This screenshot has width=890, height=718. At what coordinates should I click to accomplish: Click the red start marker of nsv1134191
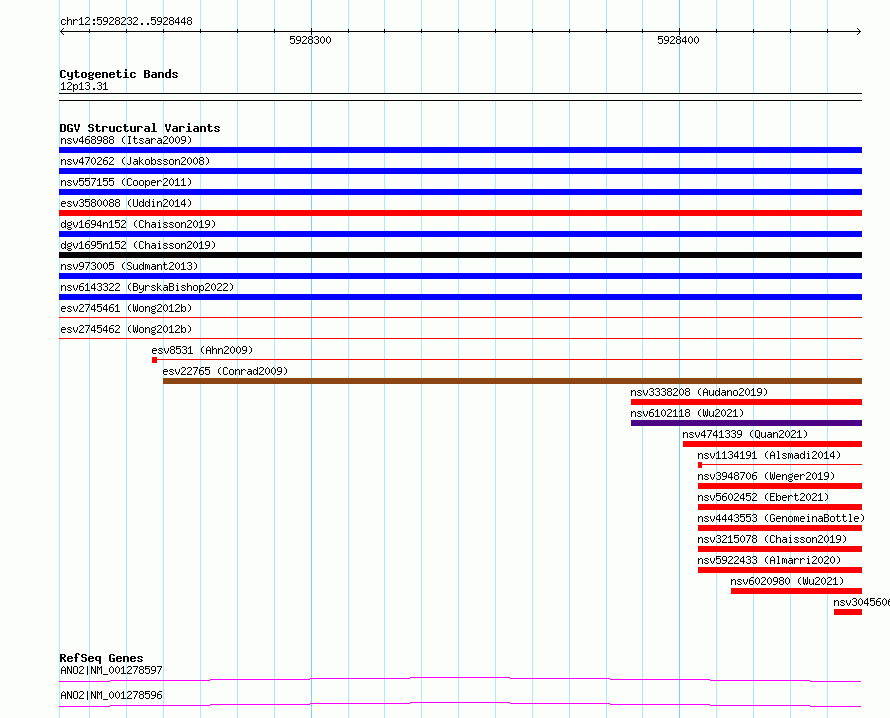(x=700, y=465)
